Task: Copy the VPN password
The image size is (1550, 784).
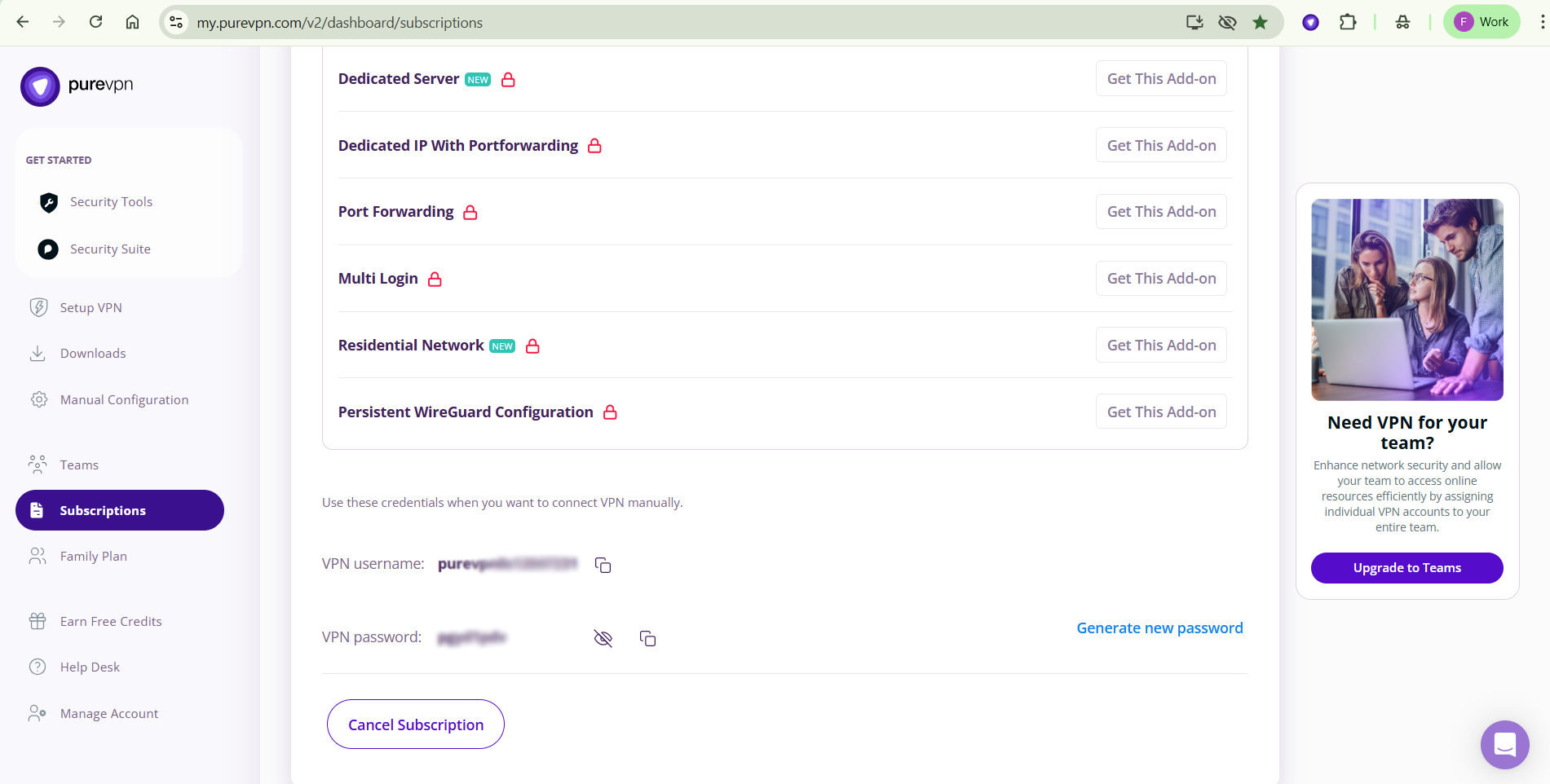Action: point(648,638)
